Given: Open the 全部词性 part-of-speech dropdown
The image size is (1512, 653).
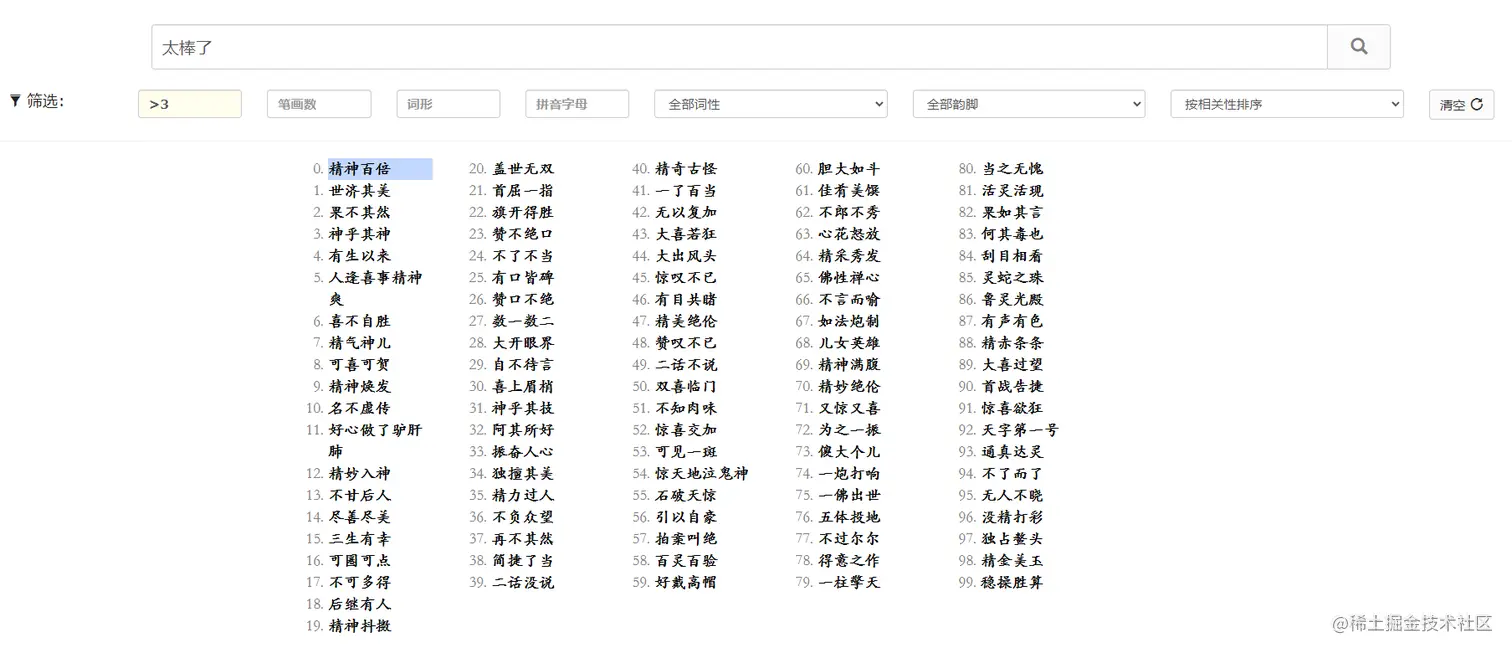Looking at the screenshot, I should pyautogui.click(x=771, y=104).
